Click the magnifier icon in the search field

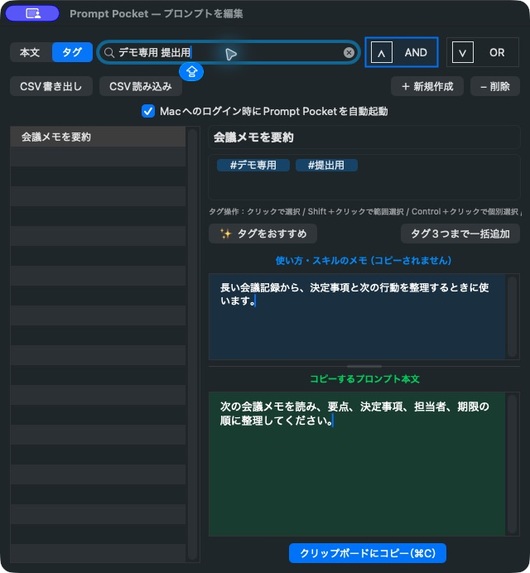point(109,53)
